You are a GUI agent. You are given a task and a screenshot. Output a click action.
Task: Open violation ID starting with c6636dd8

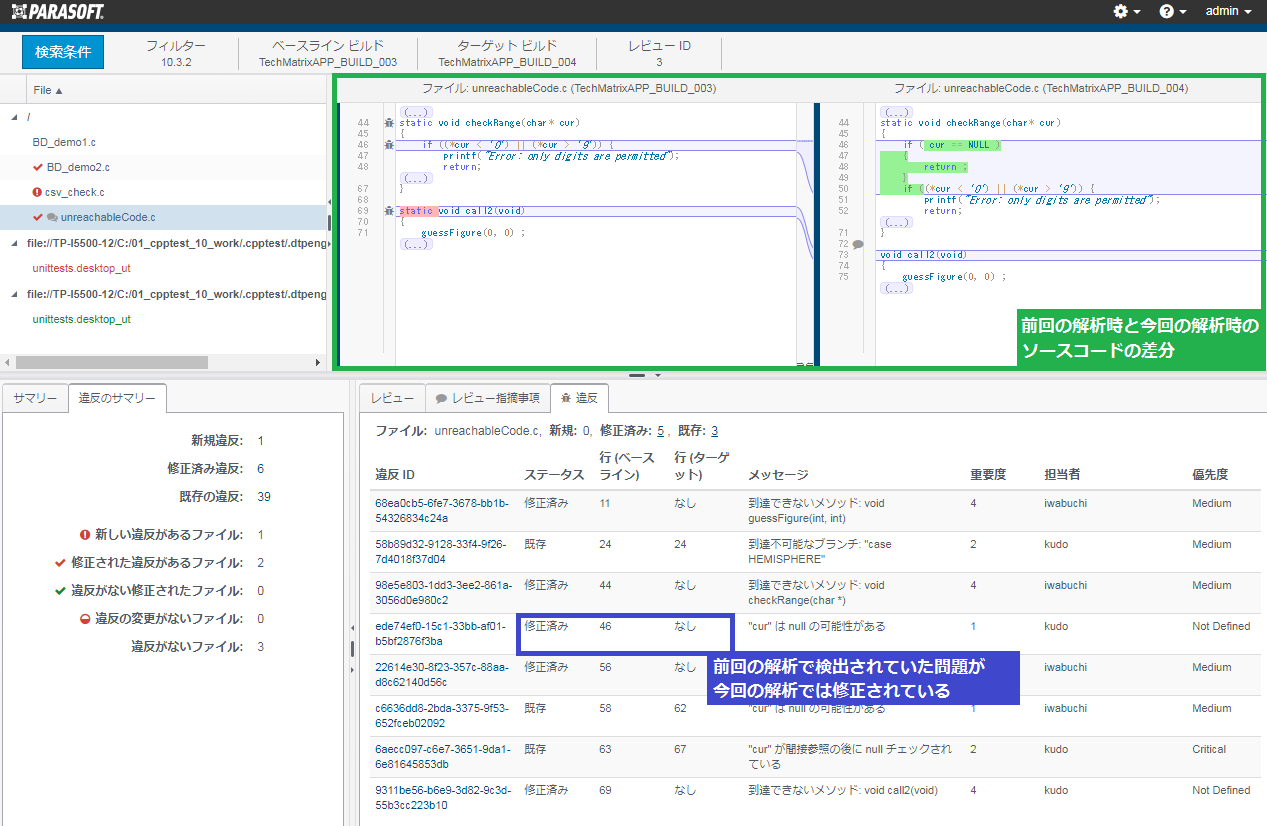point(443,715)
